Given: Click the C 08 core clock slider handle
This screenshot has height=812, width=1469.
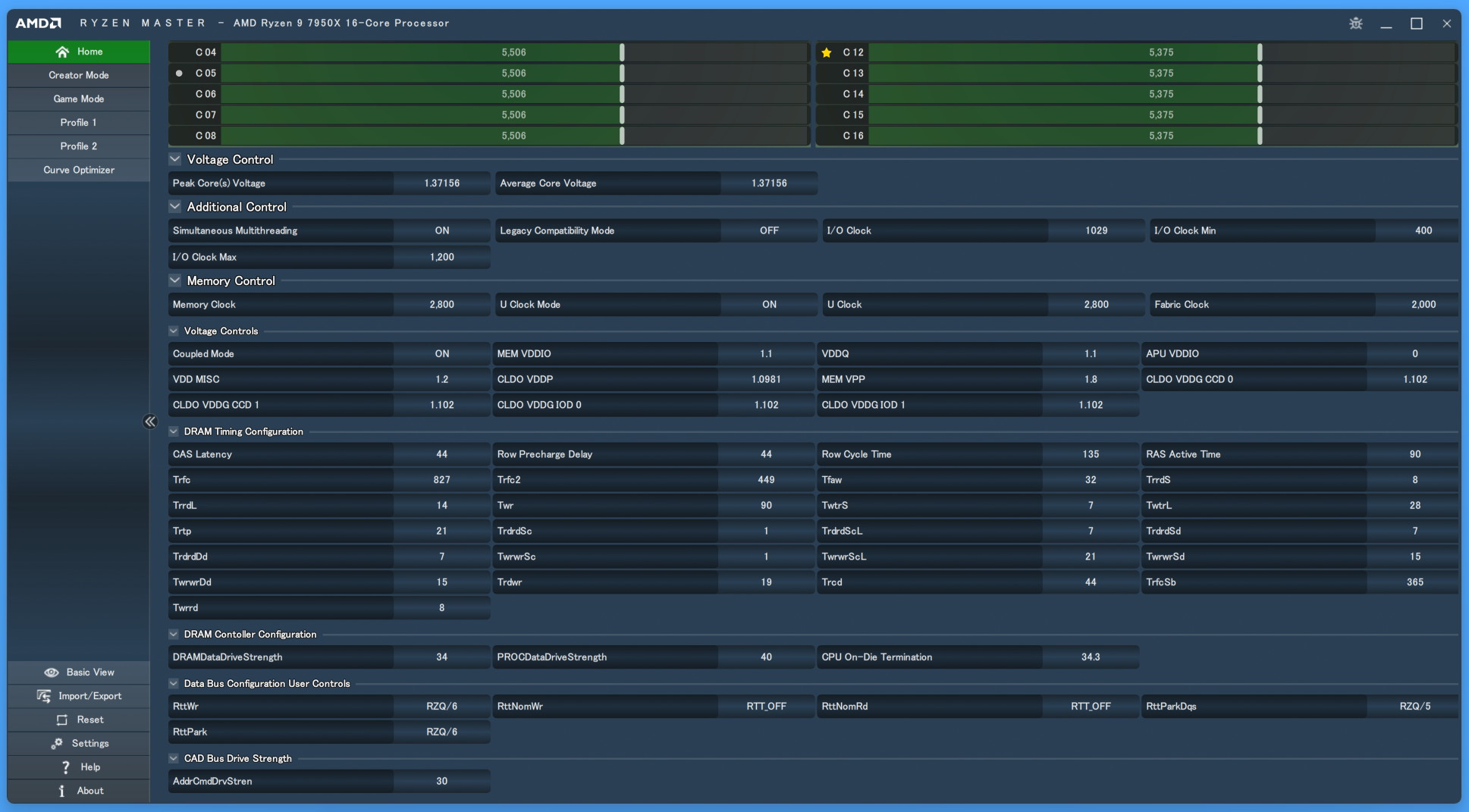Looking at the screenshot, I should (622, 136).
